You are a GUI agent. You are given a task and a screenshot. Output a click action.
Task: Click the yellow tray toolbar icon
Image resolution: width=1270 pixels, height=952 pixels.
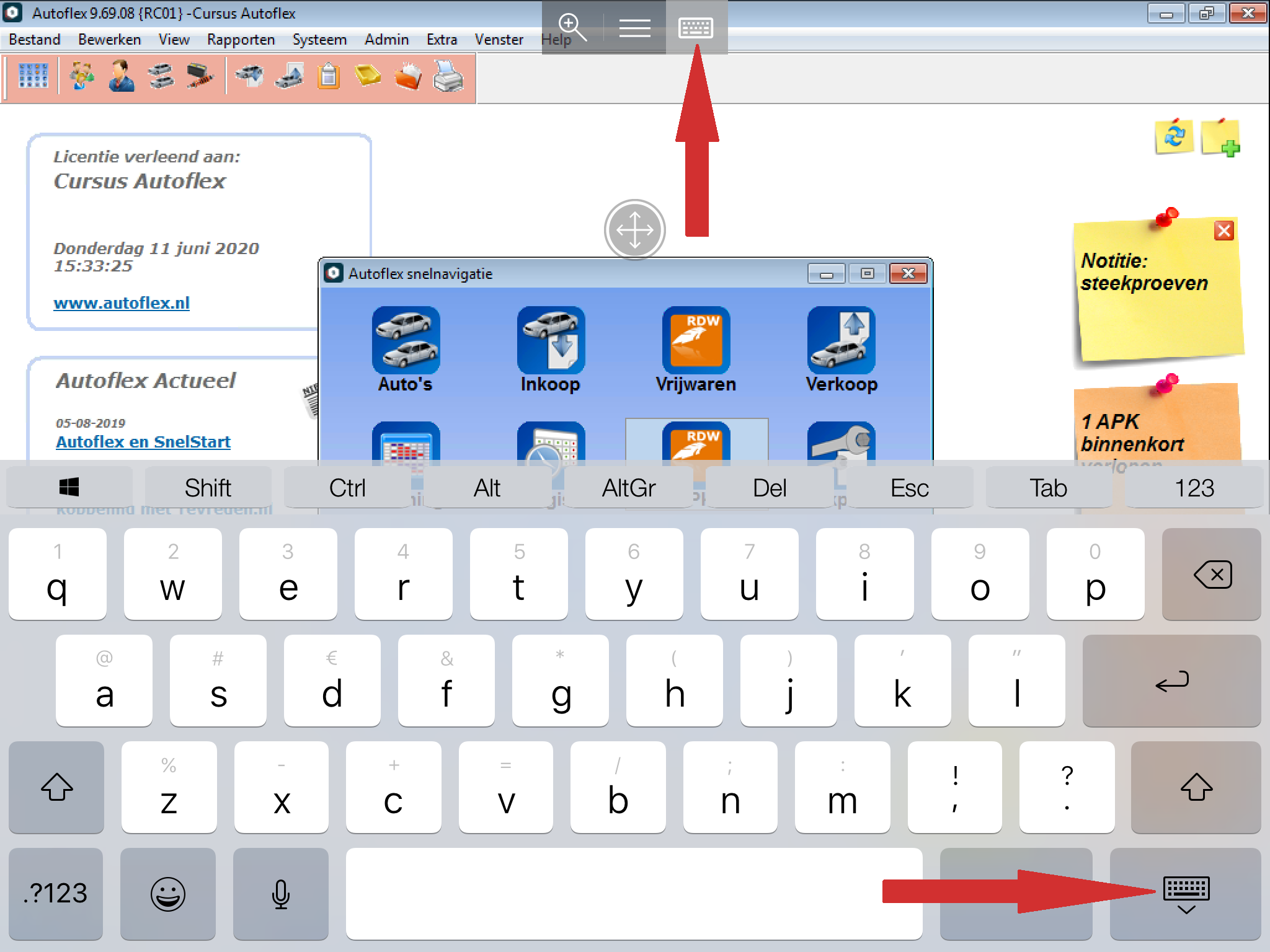(x=368, y=76)
